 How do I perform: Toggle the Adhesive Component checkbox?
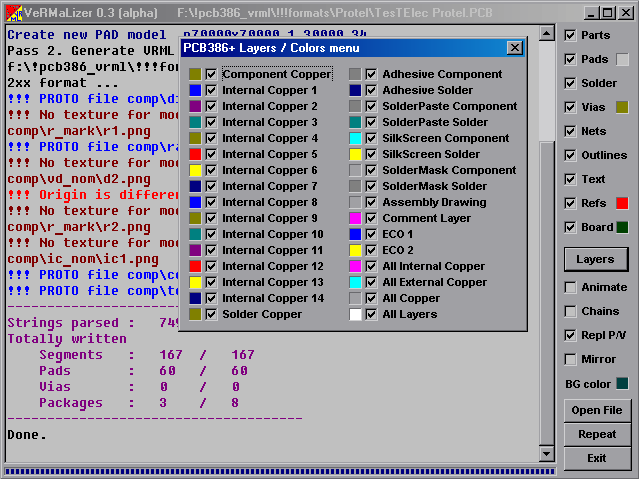click(371, 74)
